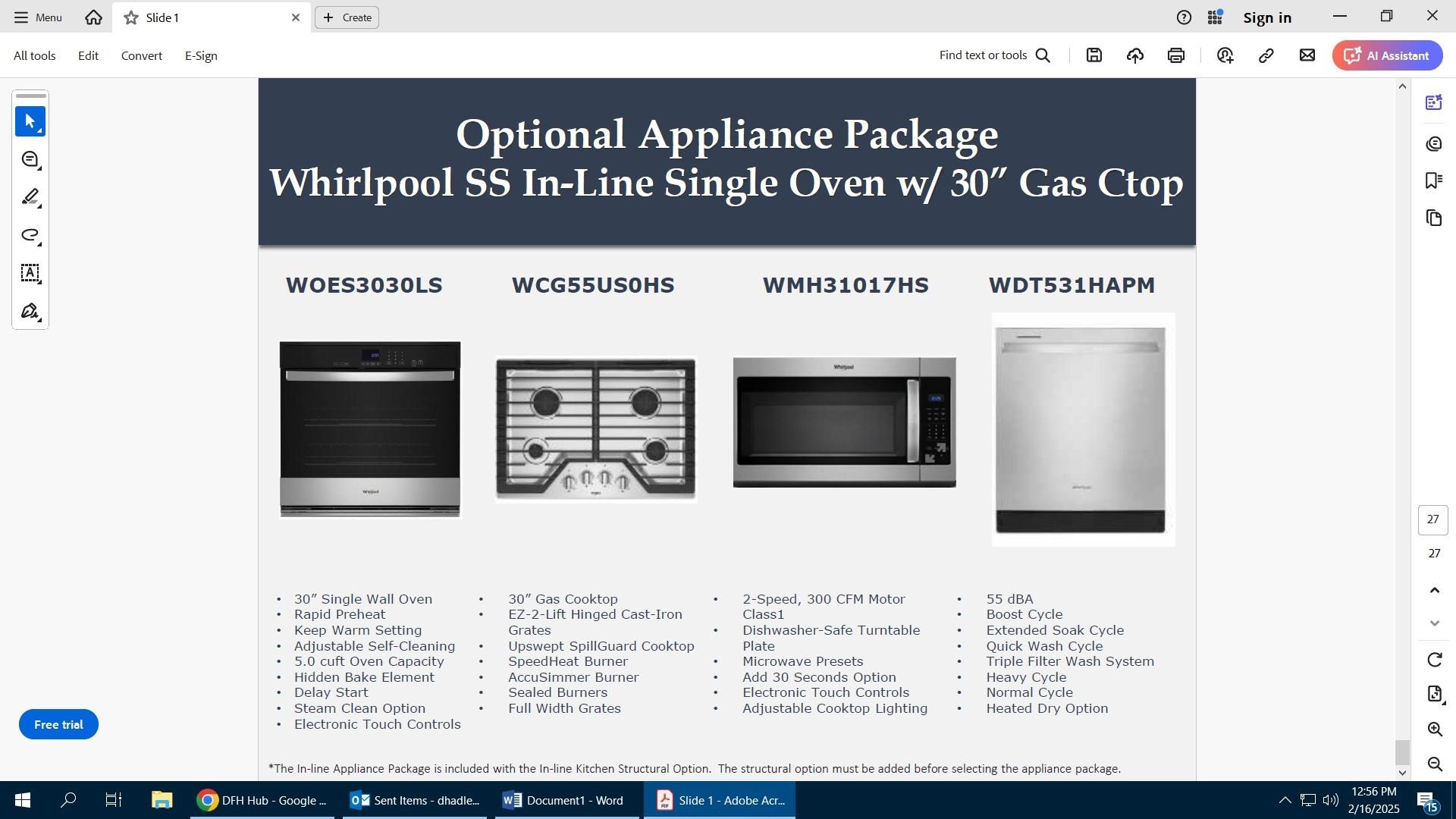
Task: Go to previous page with up chevron
Action: (1434, 591)
